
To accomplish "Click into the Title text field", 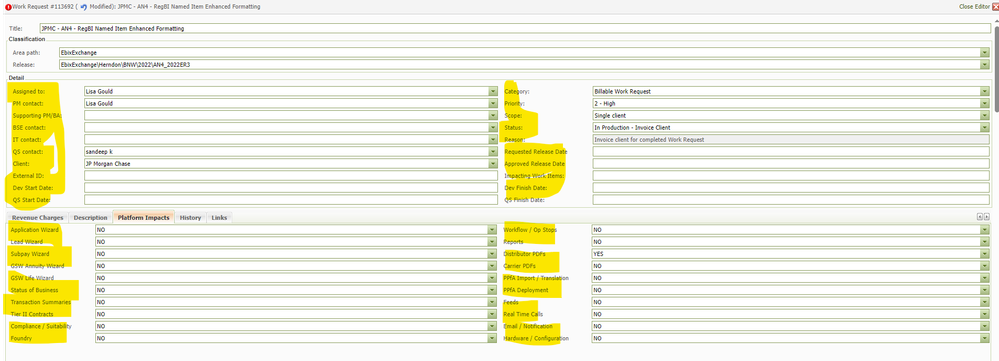I will pyautogui.click(x=514, y=28).
